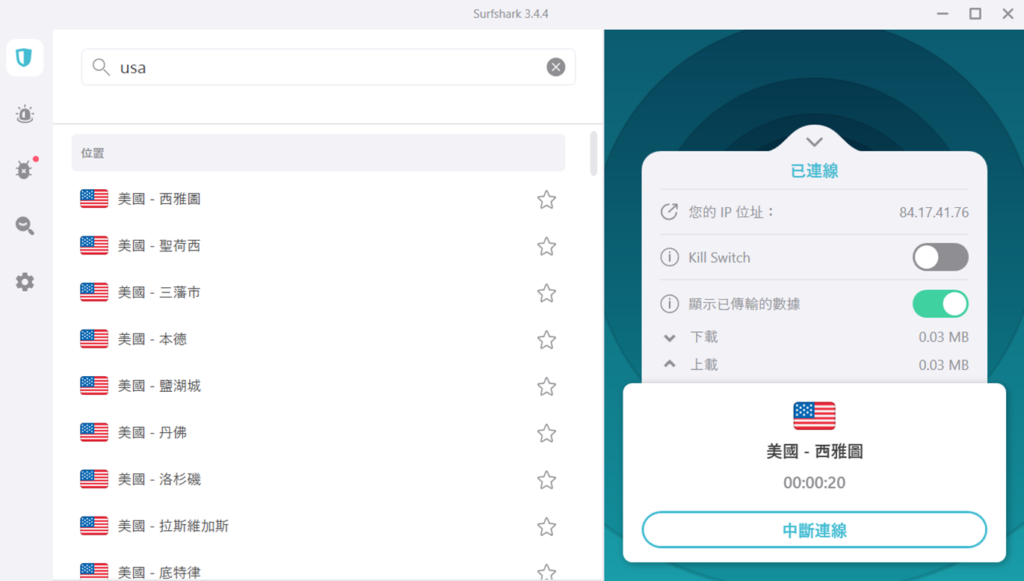Screen dimensions: 1024x581
Task: Select the 美國 - 西雅圖 location row
Action: coord(318,199)
